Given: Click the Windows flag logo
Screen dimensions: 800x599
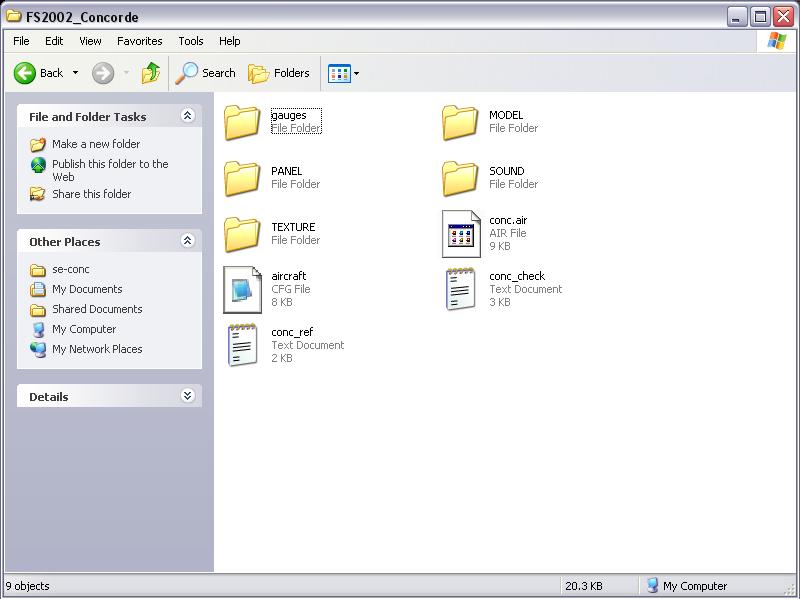Looking at the screenshot, I should pos(777,41).
